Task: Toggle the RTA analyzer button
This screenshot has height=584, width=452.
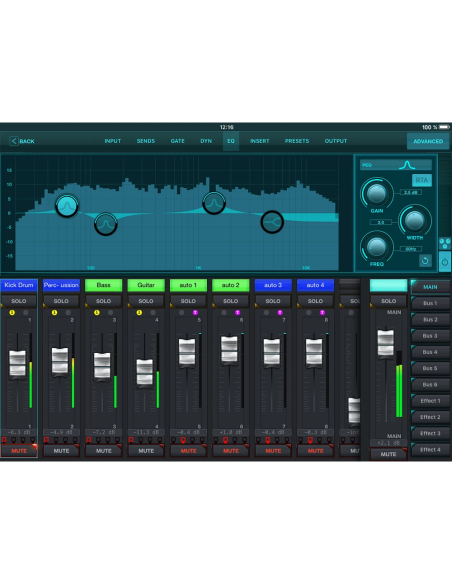Action: (x=421, y=180)
